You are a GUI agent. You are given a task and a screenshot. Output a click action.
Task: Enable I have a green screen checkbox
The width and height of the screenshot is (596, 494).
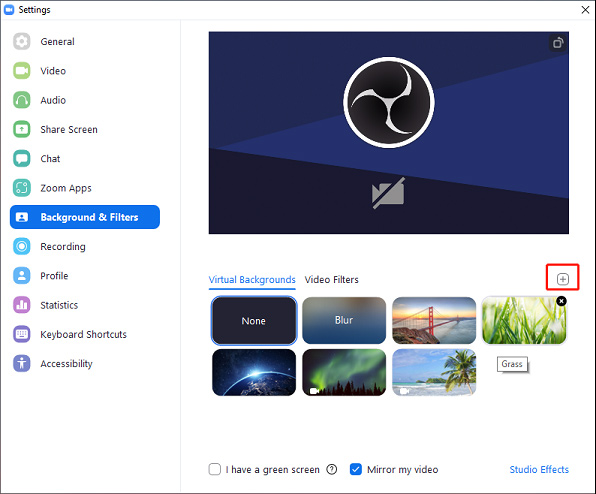click(215, 469)
